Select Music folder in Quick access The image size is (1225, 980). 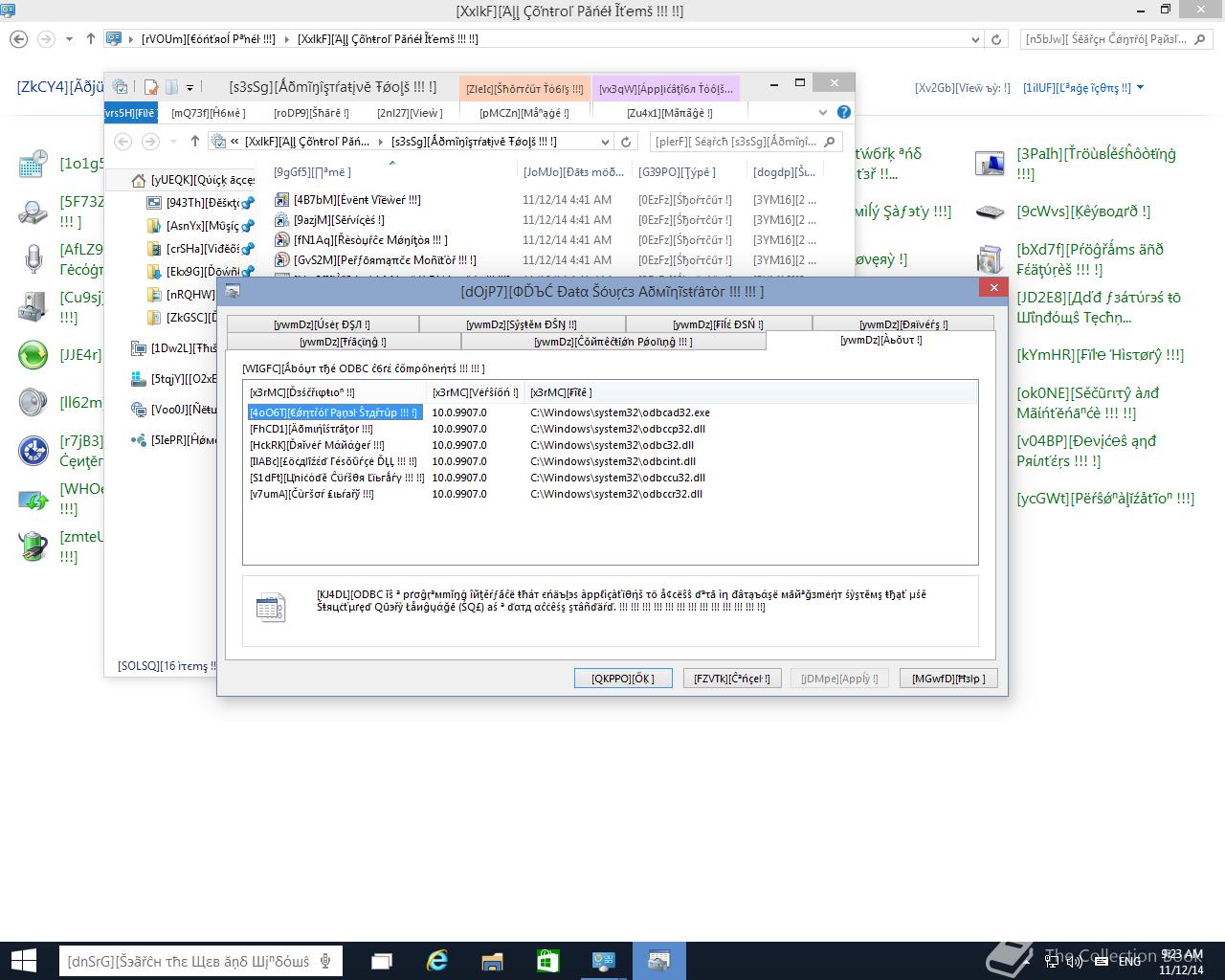202,226
